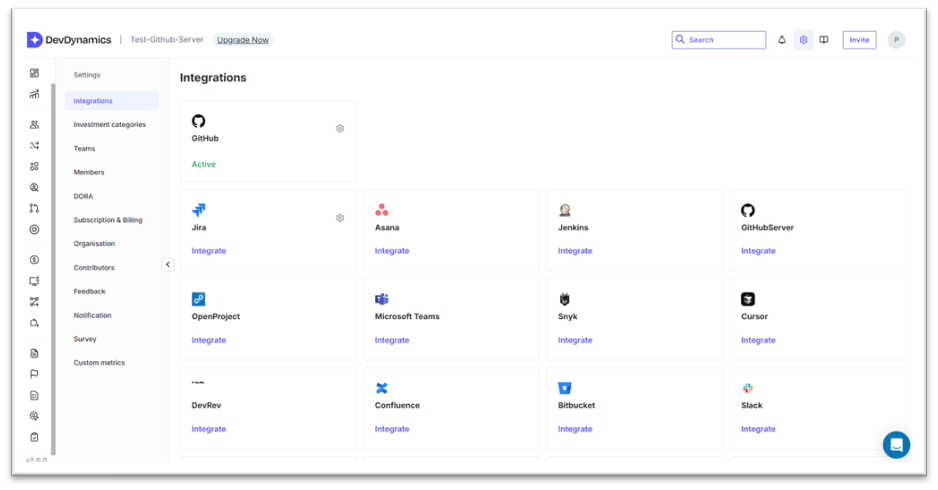This screenshot has height=490, width=938.
Task: Open the search magnifier icon in sidebar
Action: pos(34,187)
